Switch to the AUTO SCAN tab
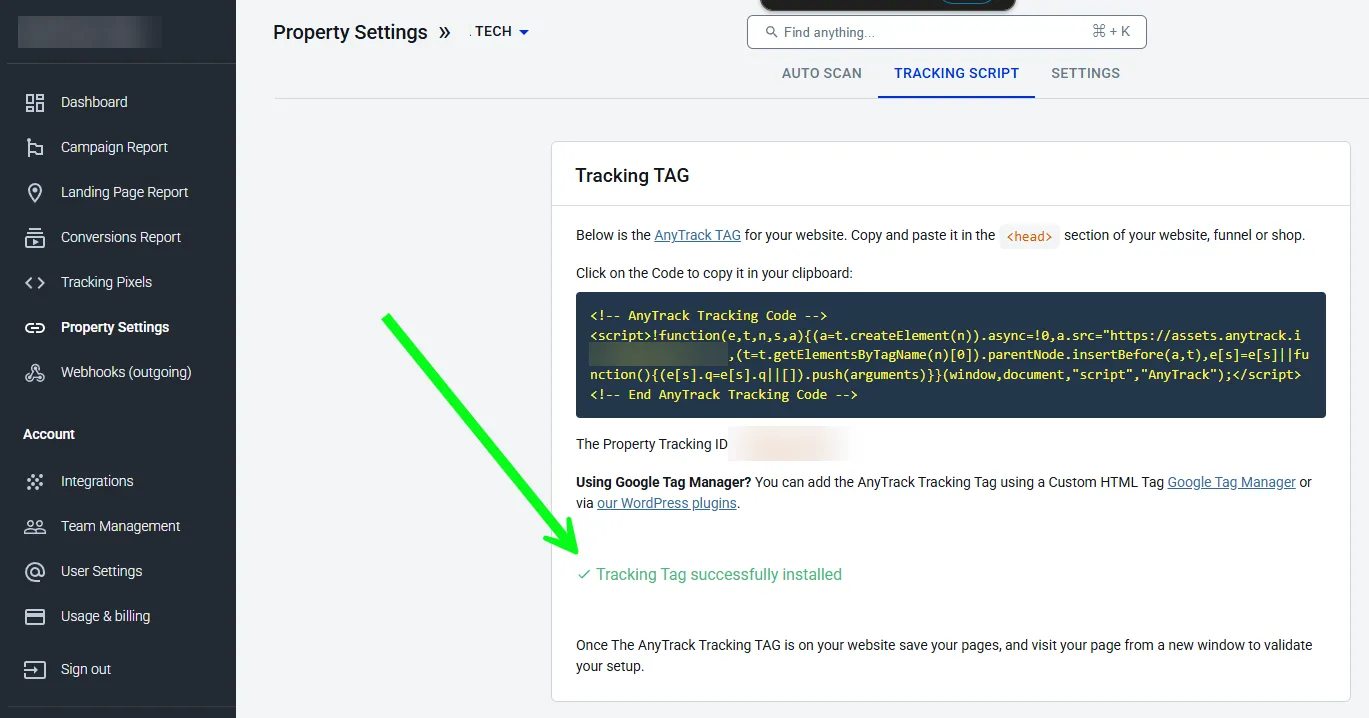Viewport: 1369px width, 718px height. [822, 73]
